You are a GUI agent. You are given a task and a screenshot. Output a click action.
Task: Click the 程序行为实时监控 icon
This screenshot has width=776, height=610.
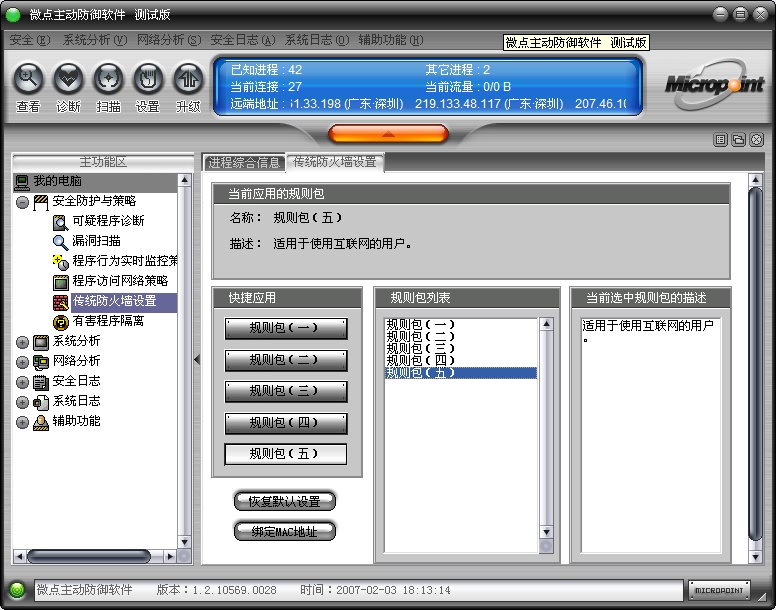[x=60, y=262]
